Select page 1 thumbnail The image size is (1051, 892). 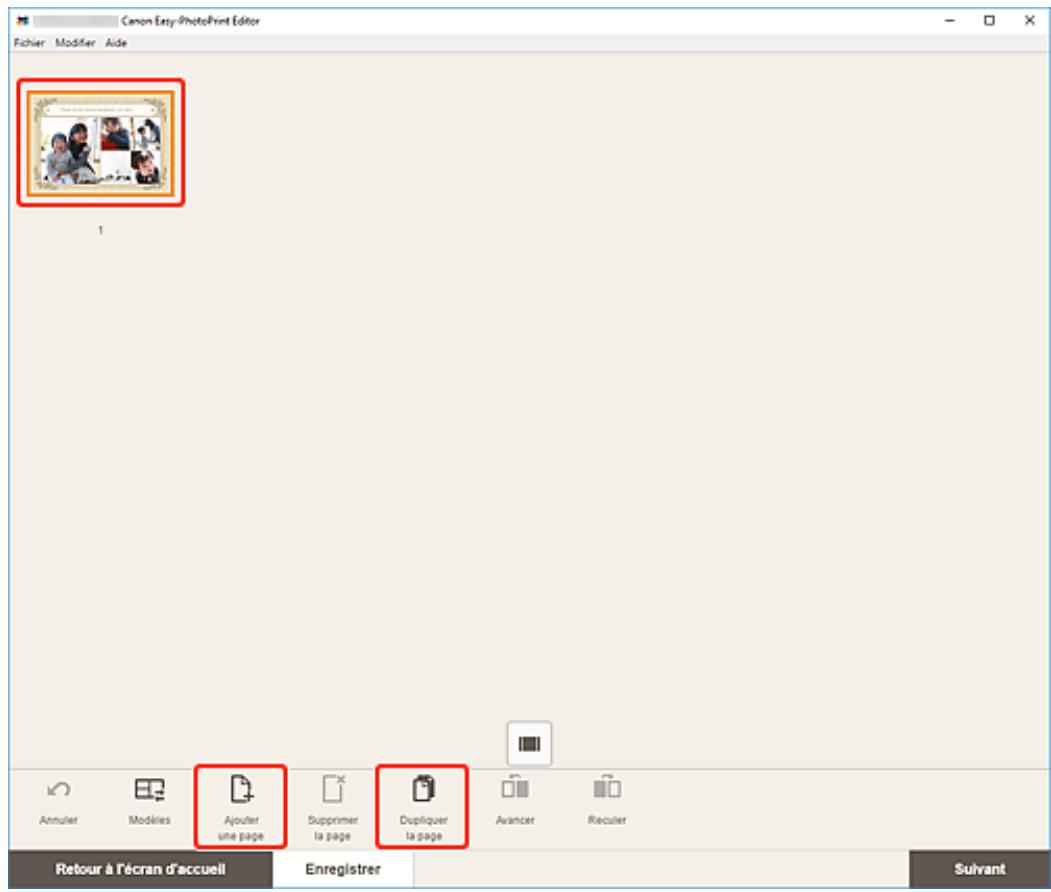[101, 143]
